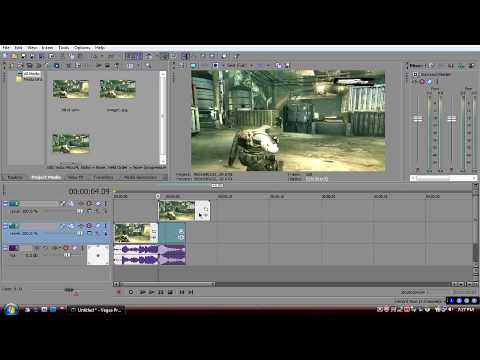Open Event Pan/Crop on track 1 clip
The image size is (480, 360).
point(206,210)
